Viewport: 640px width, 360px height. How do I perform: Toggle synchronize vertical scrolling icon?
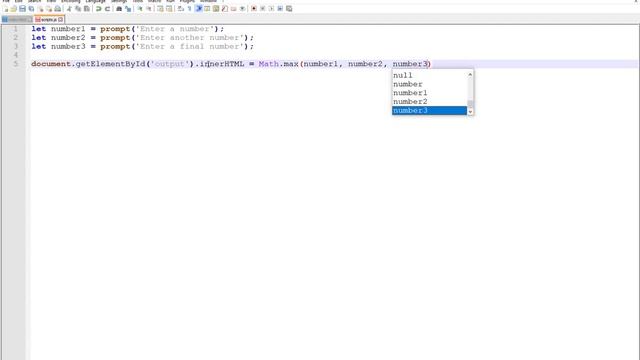click(160, 9)
